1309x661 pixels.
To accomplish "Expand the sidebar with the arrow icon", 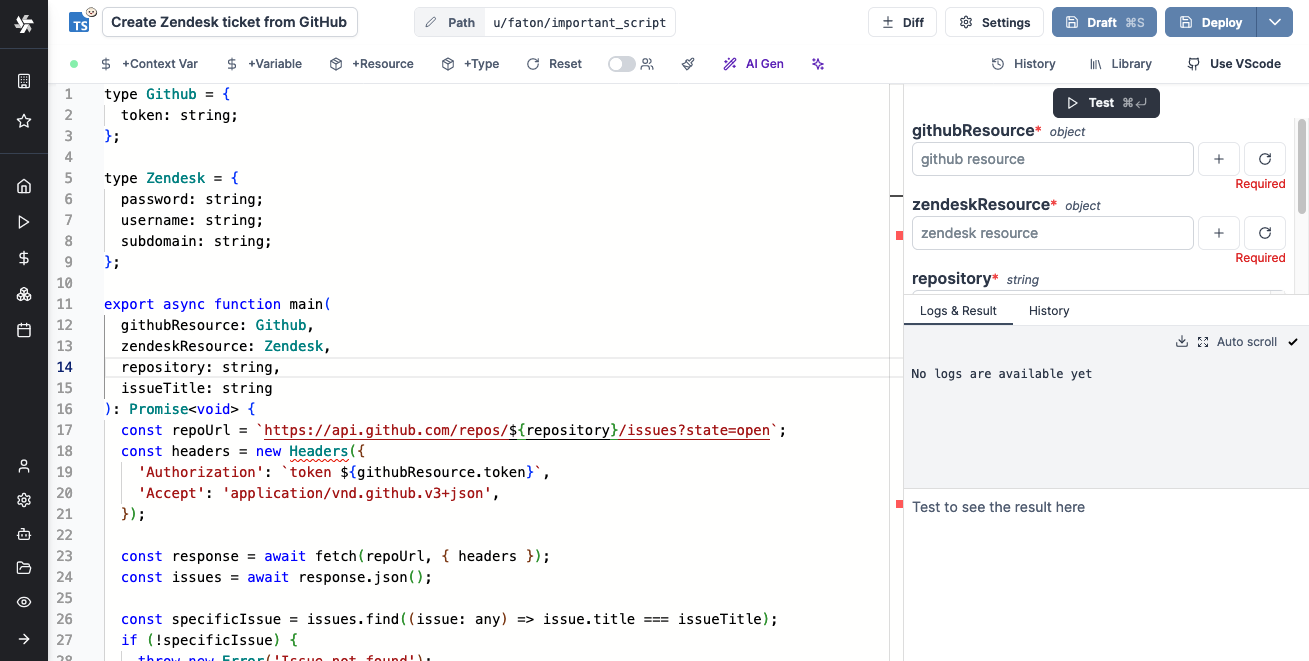I will coord(24,639).
